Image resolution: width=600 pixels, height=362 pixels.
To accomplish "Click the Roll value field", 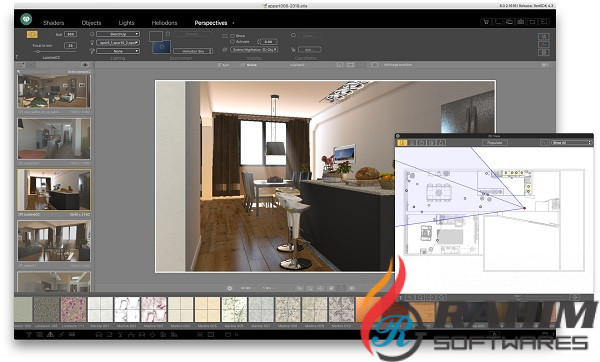I will point(70,34).
